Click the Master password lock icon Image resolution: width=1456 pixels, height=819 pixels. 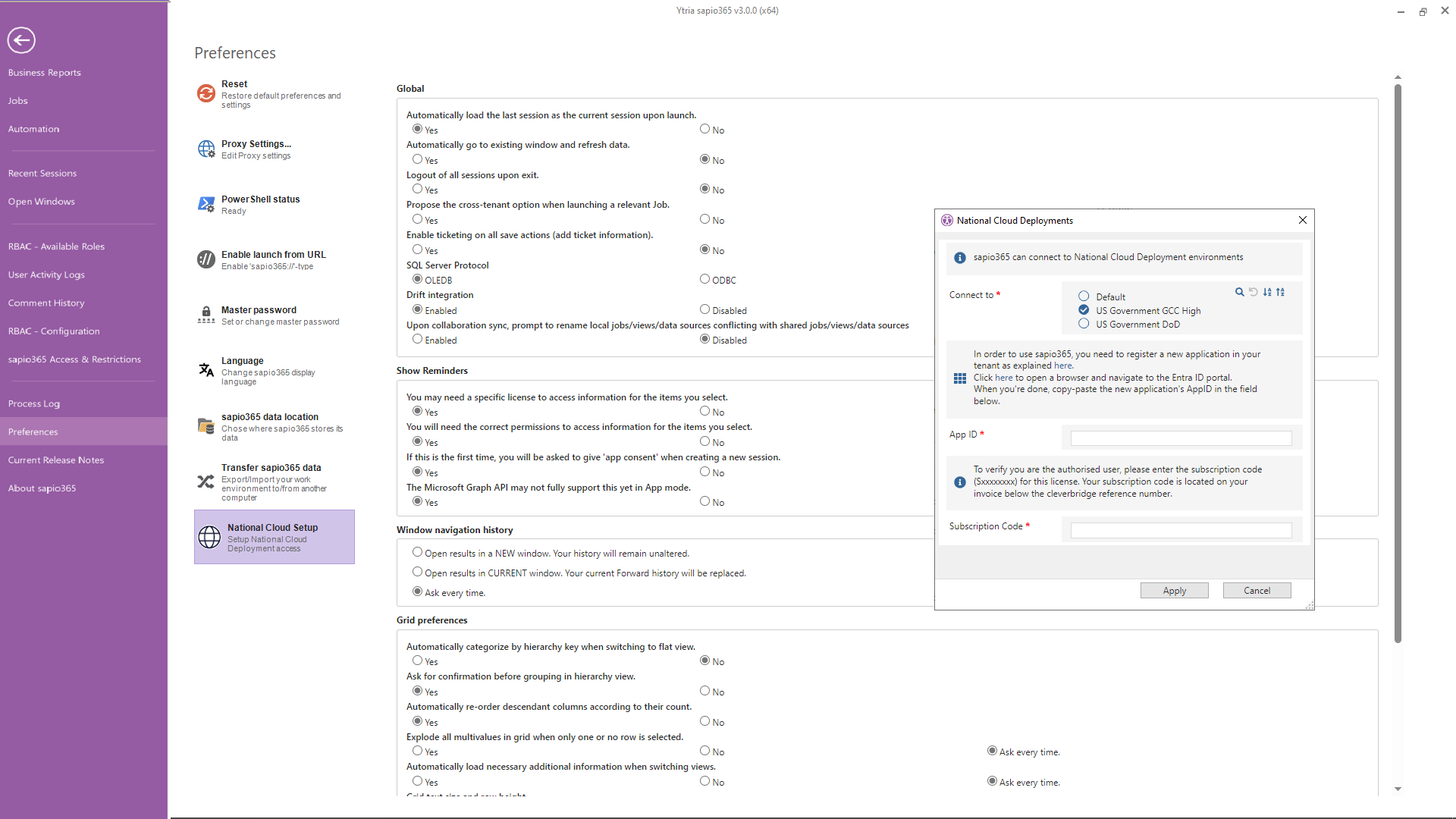click(206, 314)
